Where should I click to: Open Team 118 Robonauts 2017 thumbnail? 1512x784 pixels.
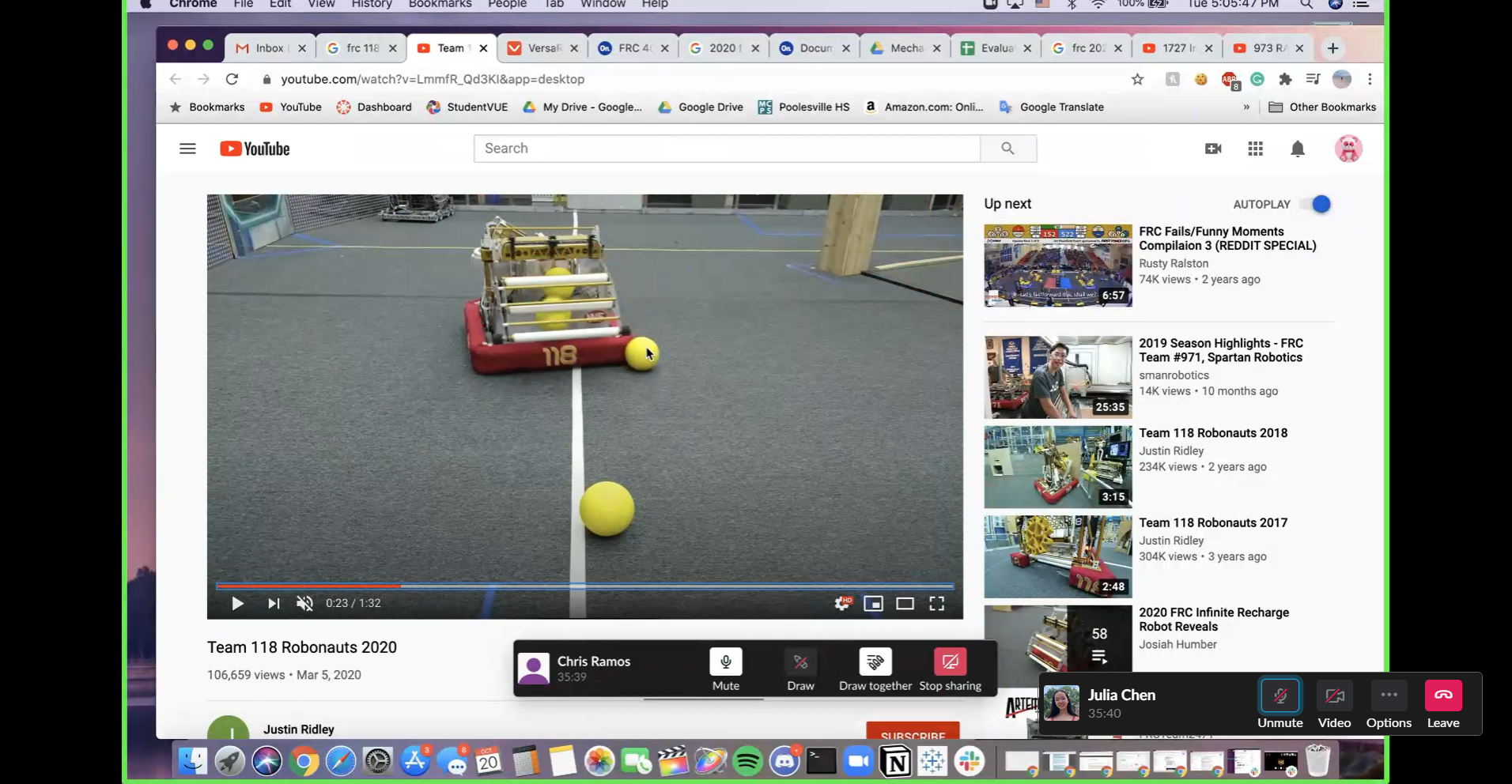[1058, 556]
